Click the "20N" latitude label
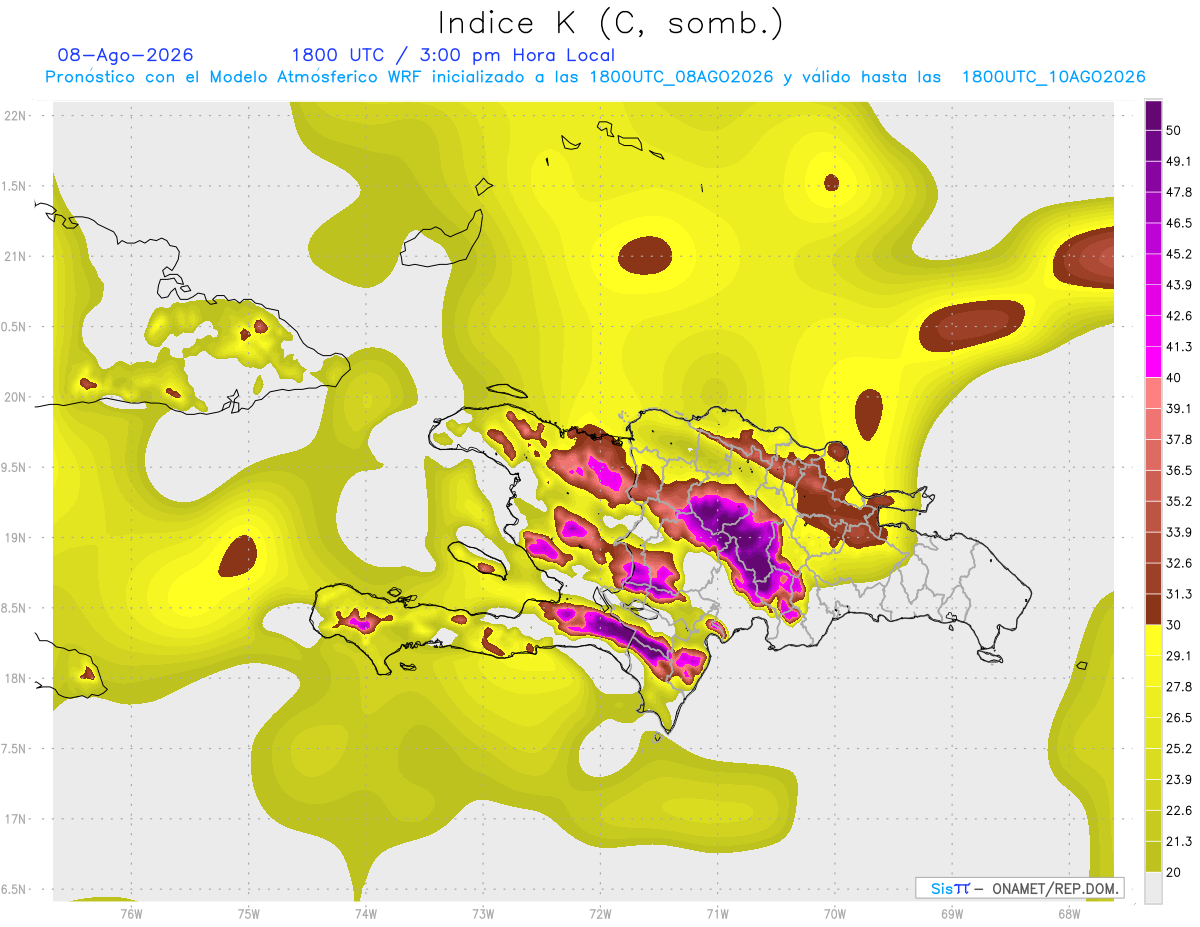This screenshot has height=927, width=1200. [x=15, y=397]
